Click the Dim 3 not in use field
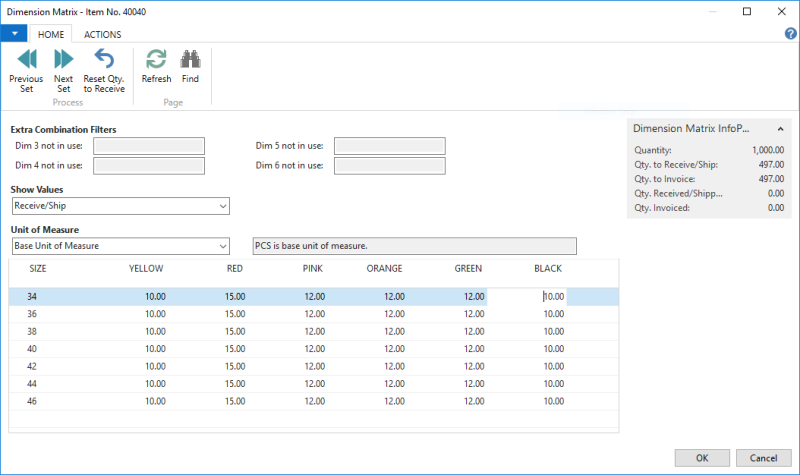800x475 pixels. [149, 146]
